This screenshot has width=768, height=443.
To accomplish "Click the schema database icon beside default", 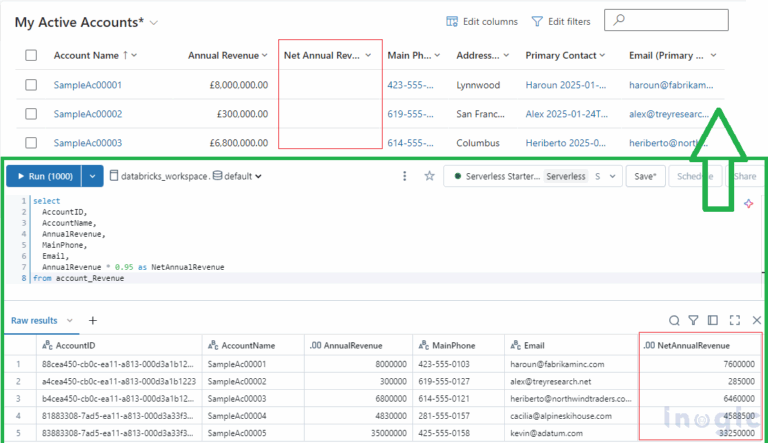I will click(217, 176).
